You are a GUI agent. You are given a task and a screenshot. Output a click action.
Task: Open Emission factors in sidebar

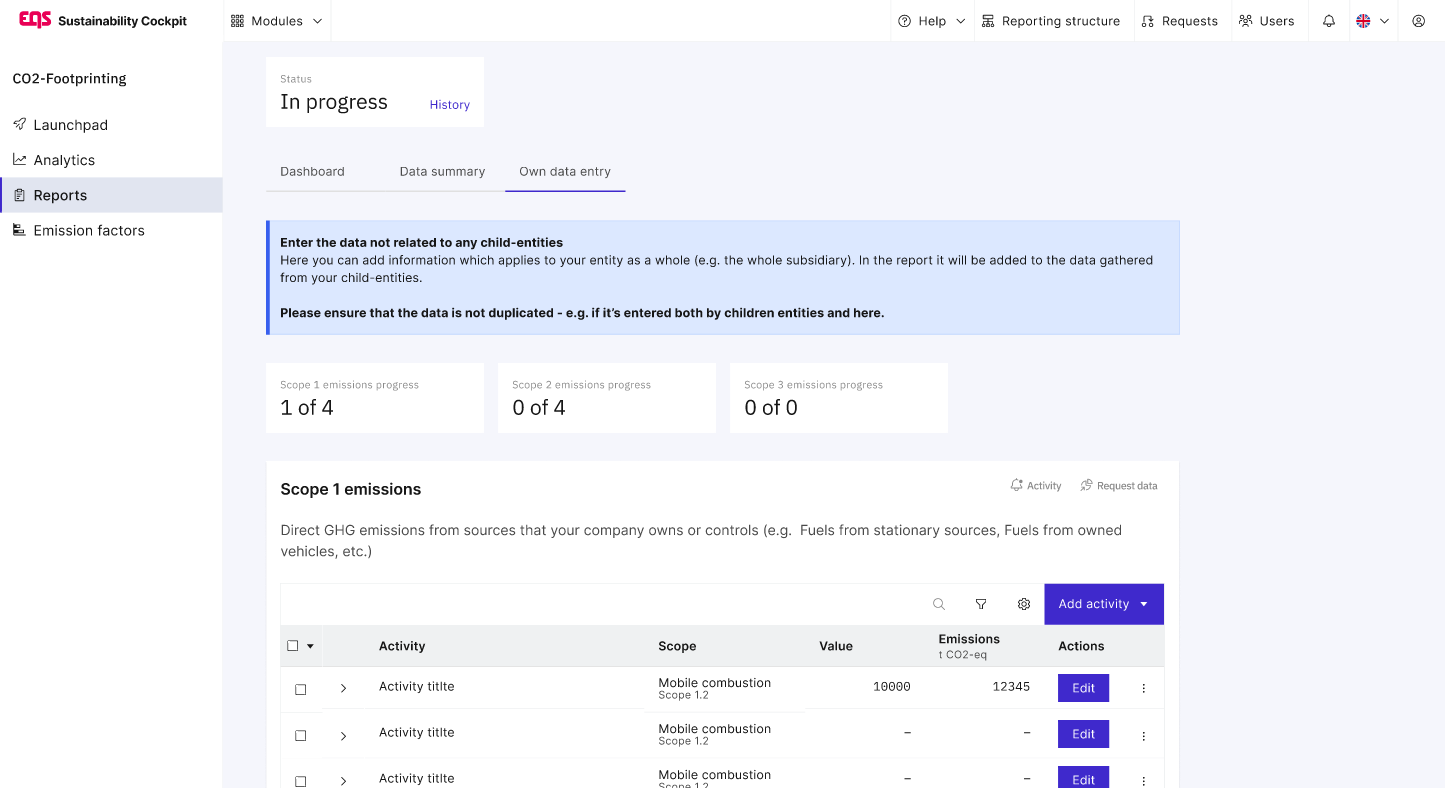89,230
